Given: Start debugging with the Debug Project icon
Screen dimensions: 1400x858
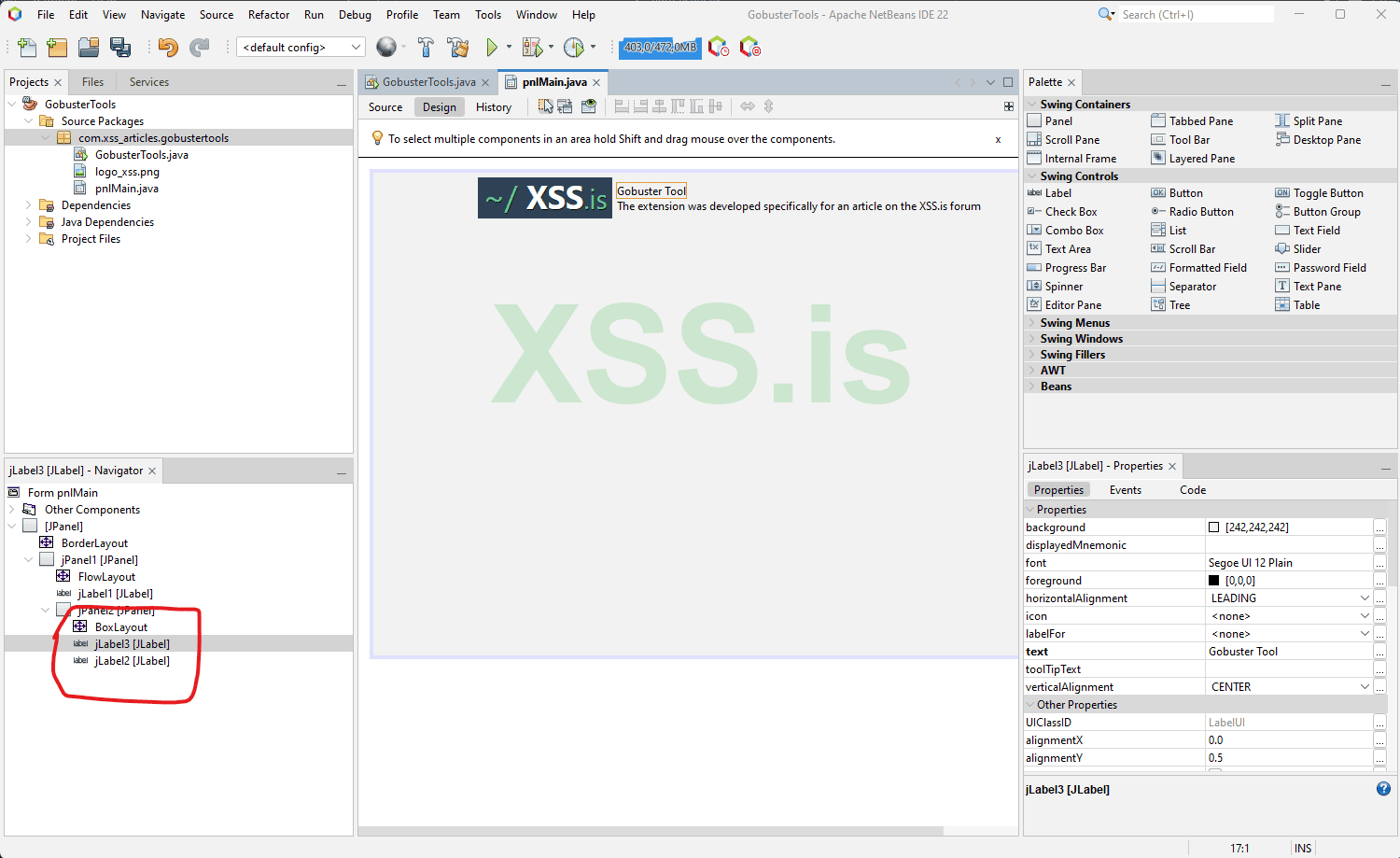Looking at the screenshot, I should tap(532, 48).
